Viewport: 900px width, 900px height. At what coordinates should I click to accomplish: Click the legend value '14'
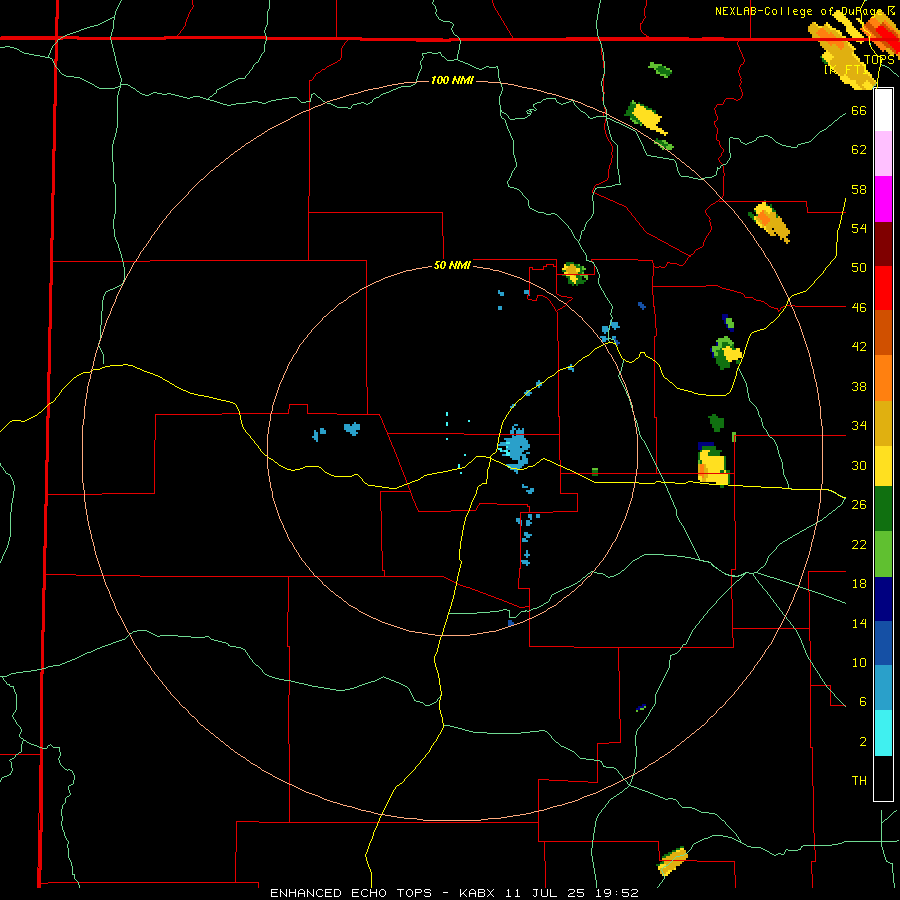pos(859,623)
